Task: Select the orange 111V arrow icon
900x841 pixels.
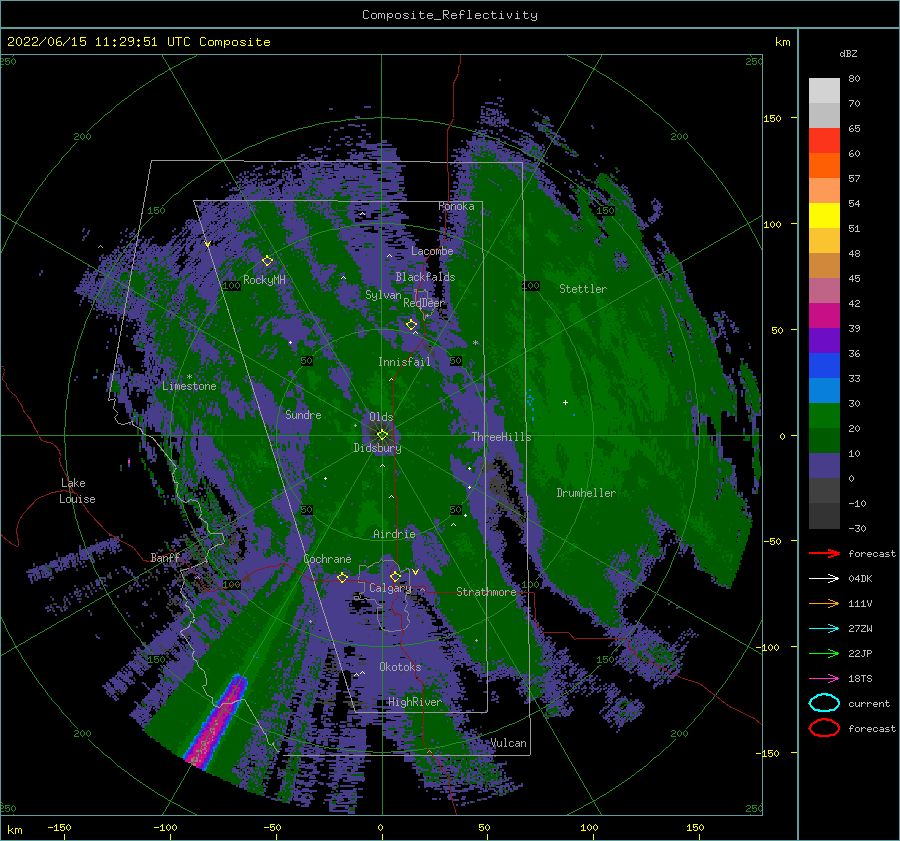Action: 824,603
